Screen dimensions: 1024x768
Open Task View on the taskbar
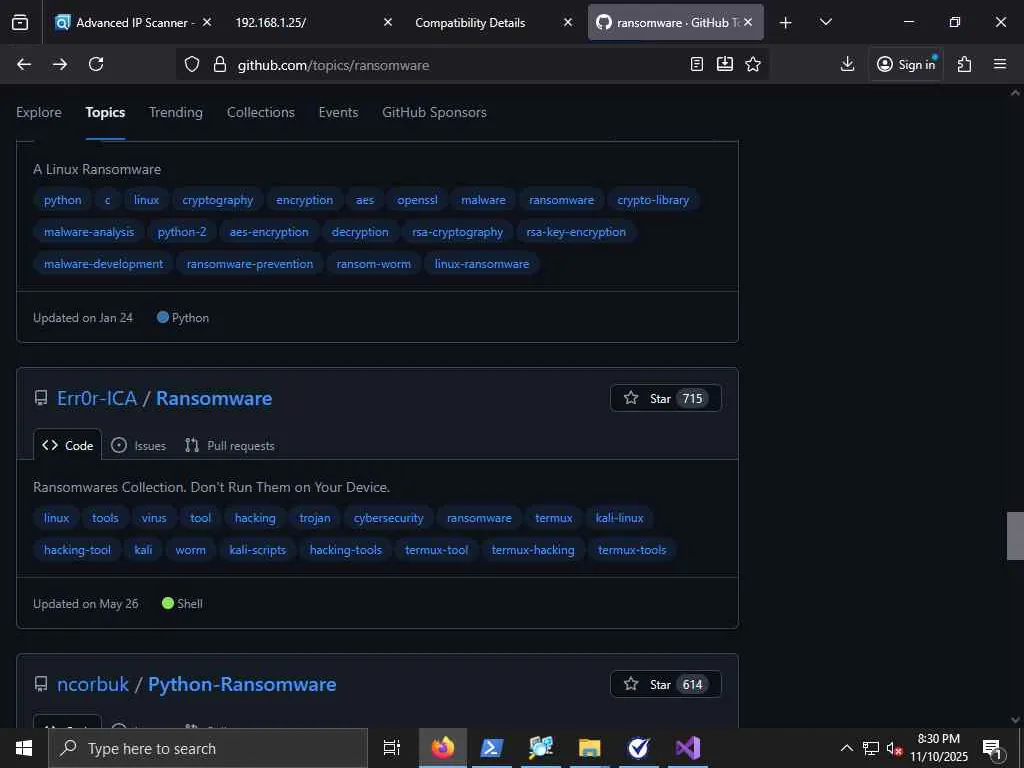[x=392, y=748]
